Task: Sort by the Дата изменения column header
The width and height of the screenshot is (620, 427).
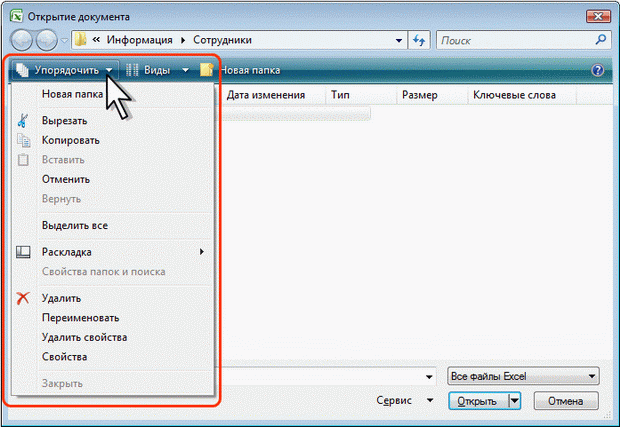Action: click(x=266, y=96)
